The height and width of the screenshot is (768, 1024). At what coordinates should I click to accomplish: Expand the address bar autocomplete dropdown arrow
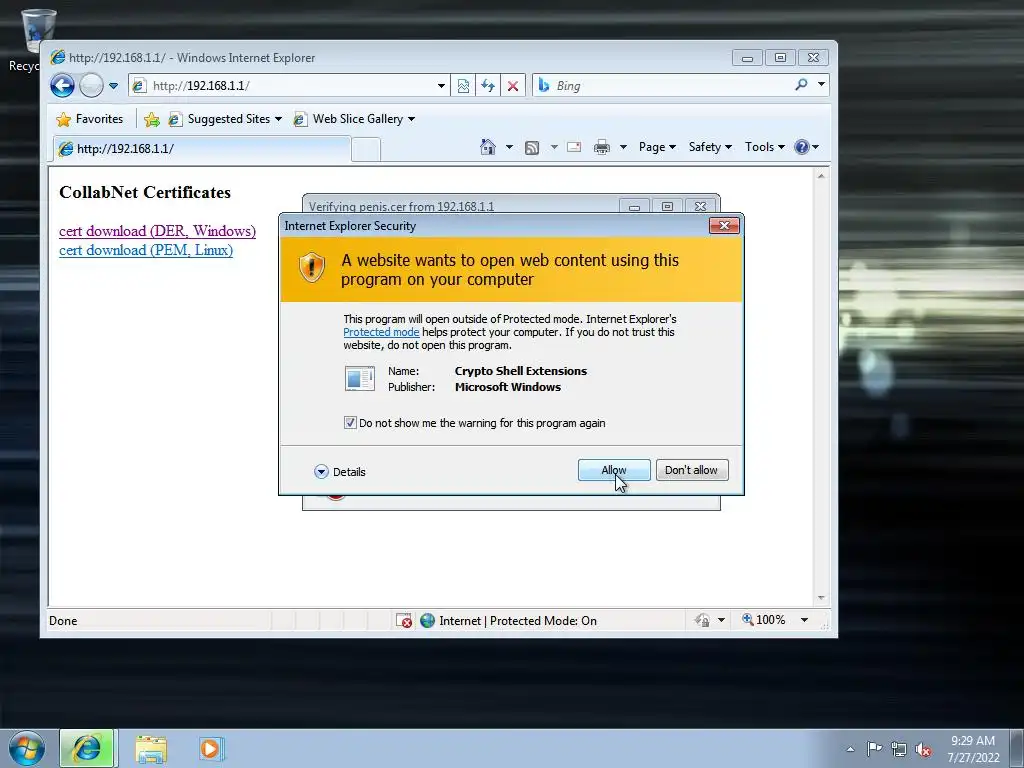[x=441, y=86]
